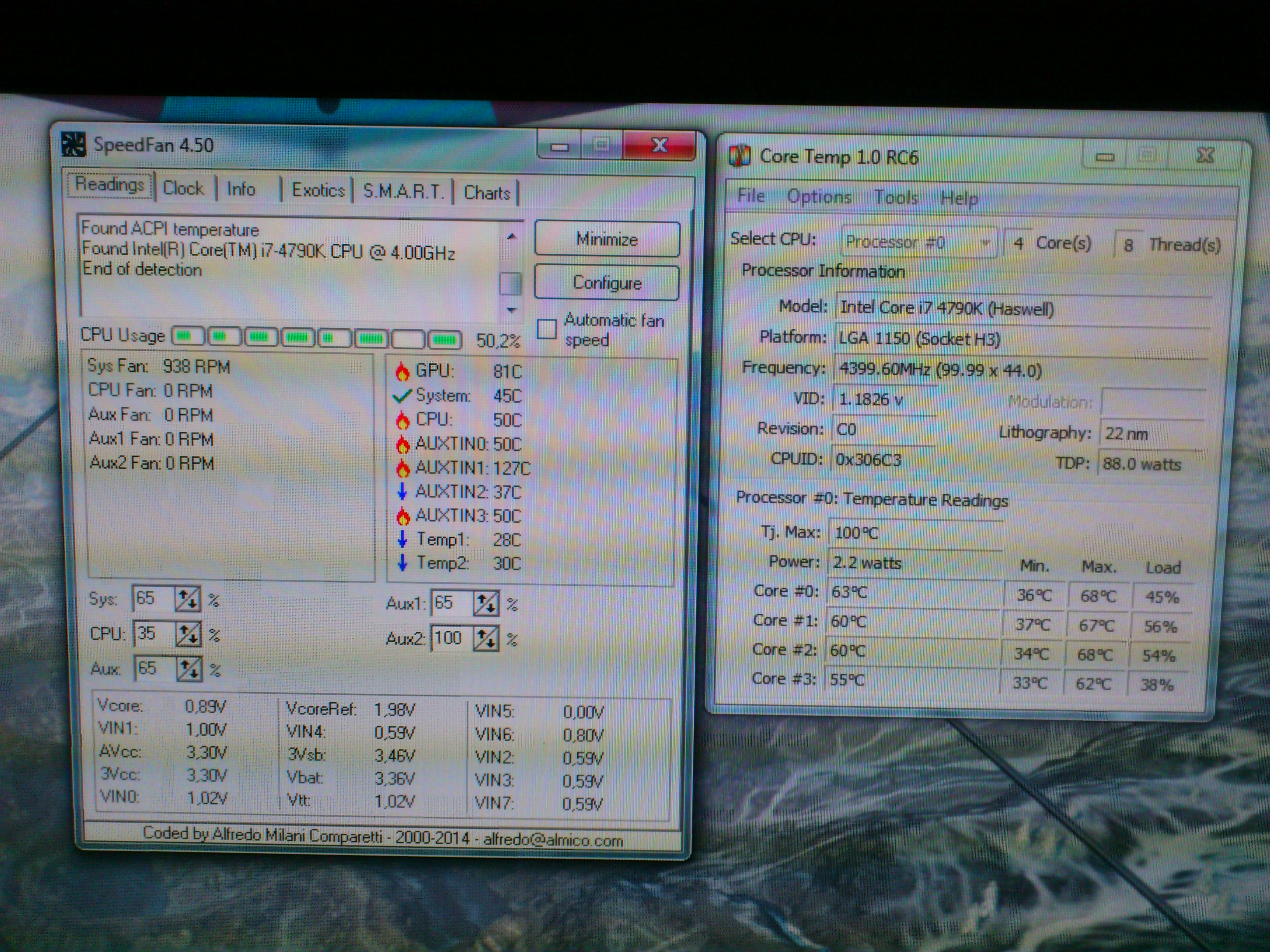Click the AUXTIN3 flame icon

coord(402,515)
